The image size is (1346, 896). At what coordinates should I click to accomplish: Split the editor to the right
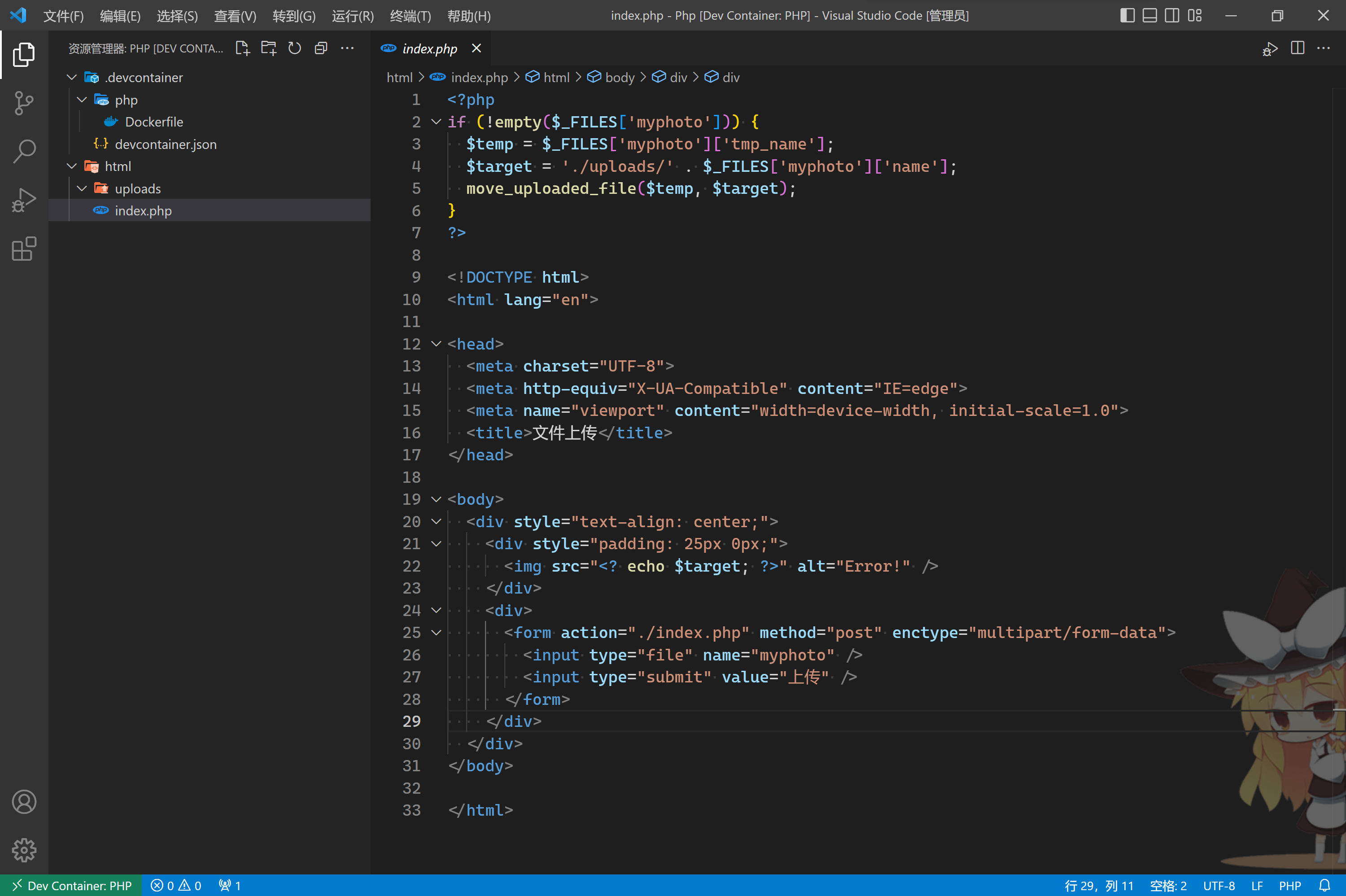click(1297, 48)
